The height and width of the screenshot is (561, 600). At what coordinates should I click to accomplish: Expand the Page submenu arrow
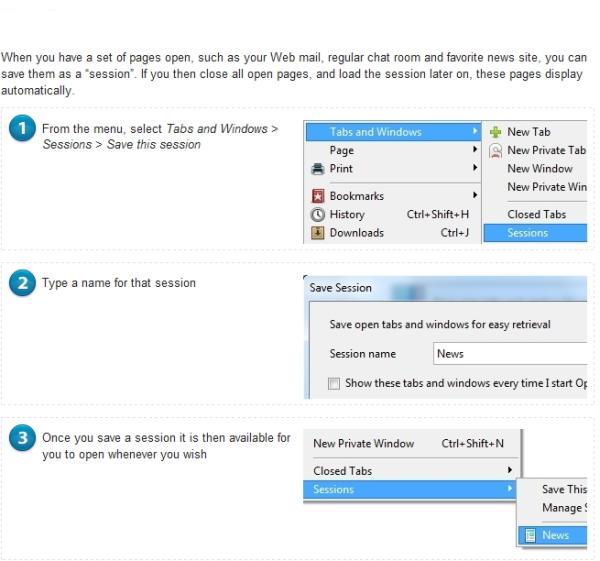[x=475, y=150]
